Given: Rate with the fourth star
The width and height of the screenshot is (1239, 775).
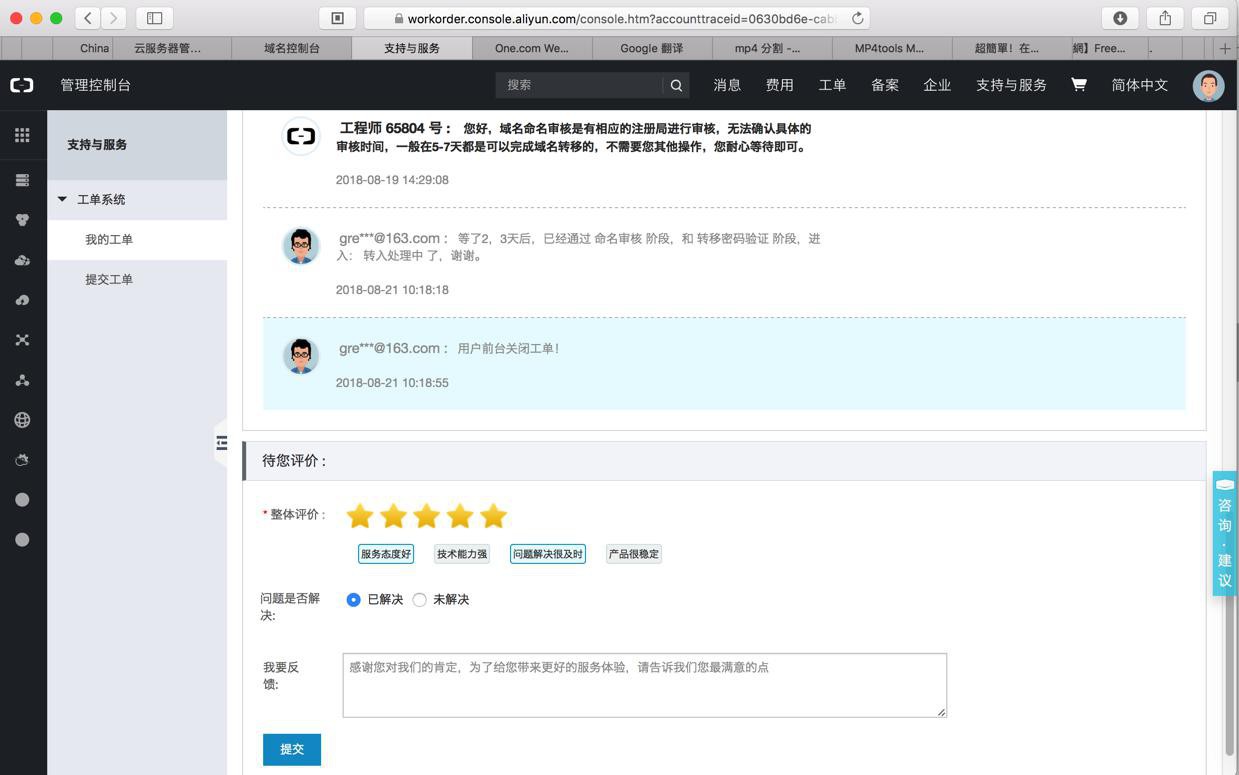Looking at the screenshot, I should point(460,516).
